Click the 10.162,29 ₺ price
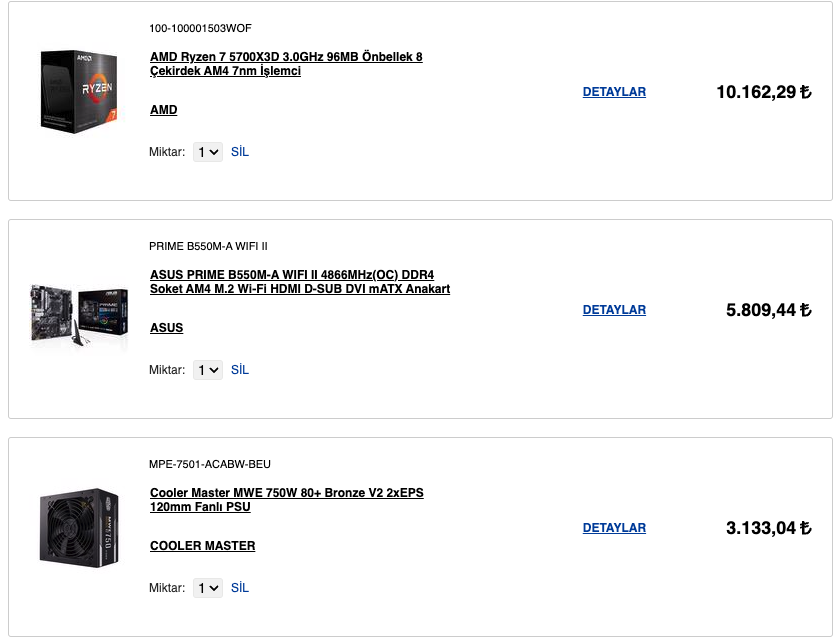 tap(763, 92)
